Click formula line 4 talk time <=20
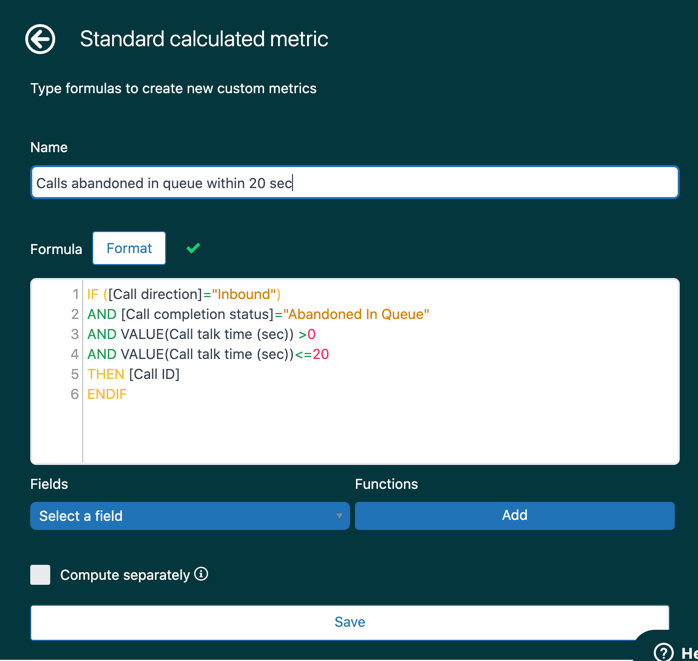 [208, 354]
